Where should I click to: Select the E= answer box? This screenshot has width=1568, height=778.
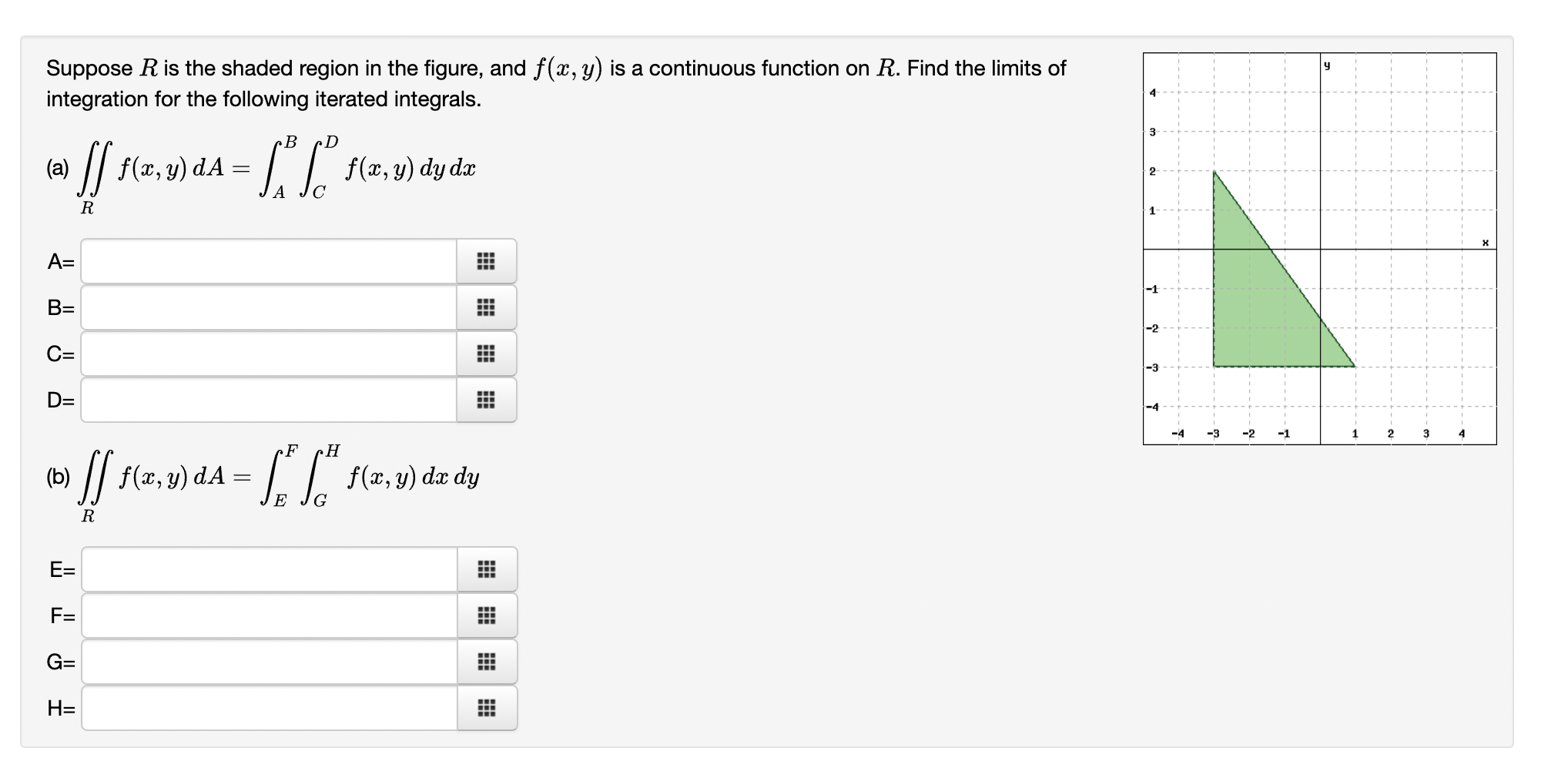270,570
